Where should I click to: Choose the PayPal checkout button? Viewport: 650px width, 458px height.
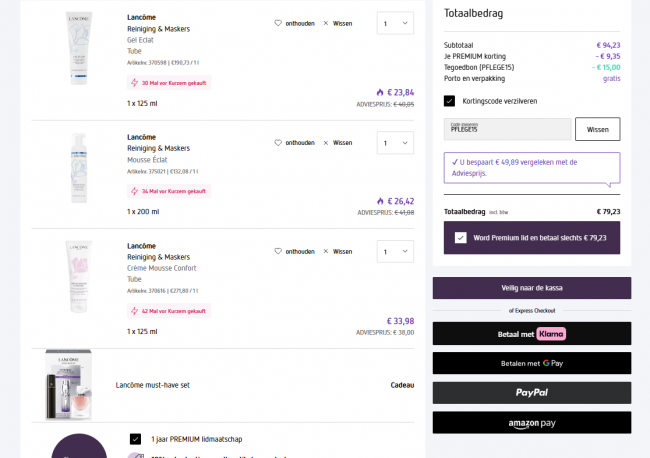click(531, 393)
